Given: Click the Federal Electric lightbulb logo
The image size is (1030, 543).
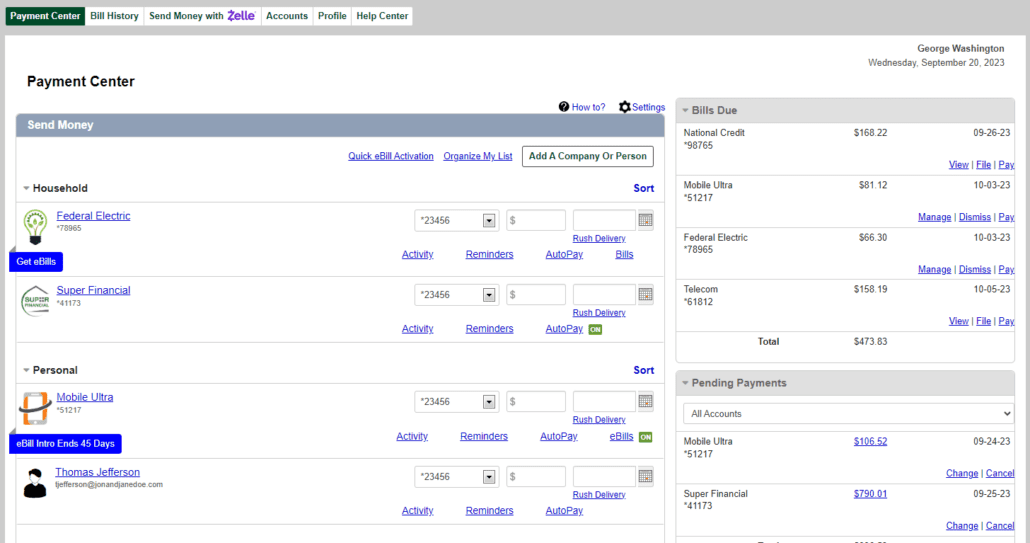Looking at the screenshot, I should pyautogui.click(x=35, y=227).
